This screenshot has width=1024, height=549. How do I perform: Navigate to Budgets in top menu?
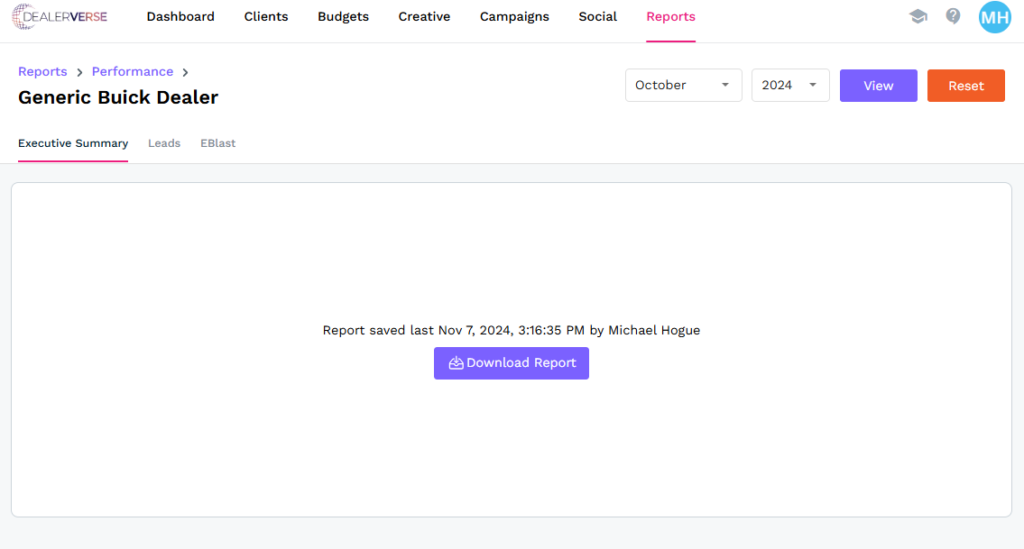click(x=343, y=17)
